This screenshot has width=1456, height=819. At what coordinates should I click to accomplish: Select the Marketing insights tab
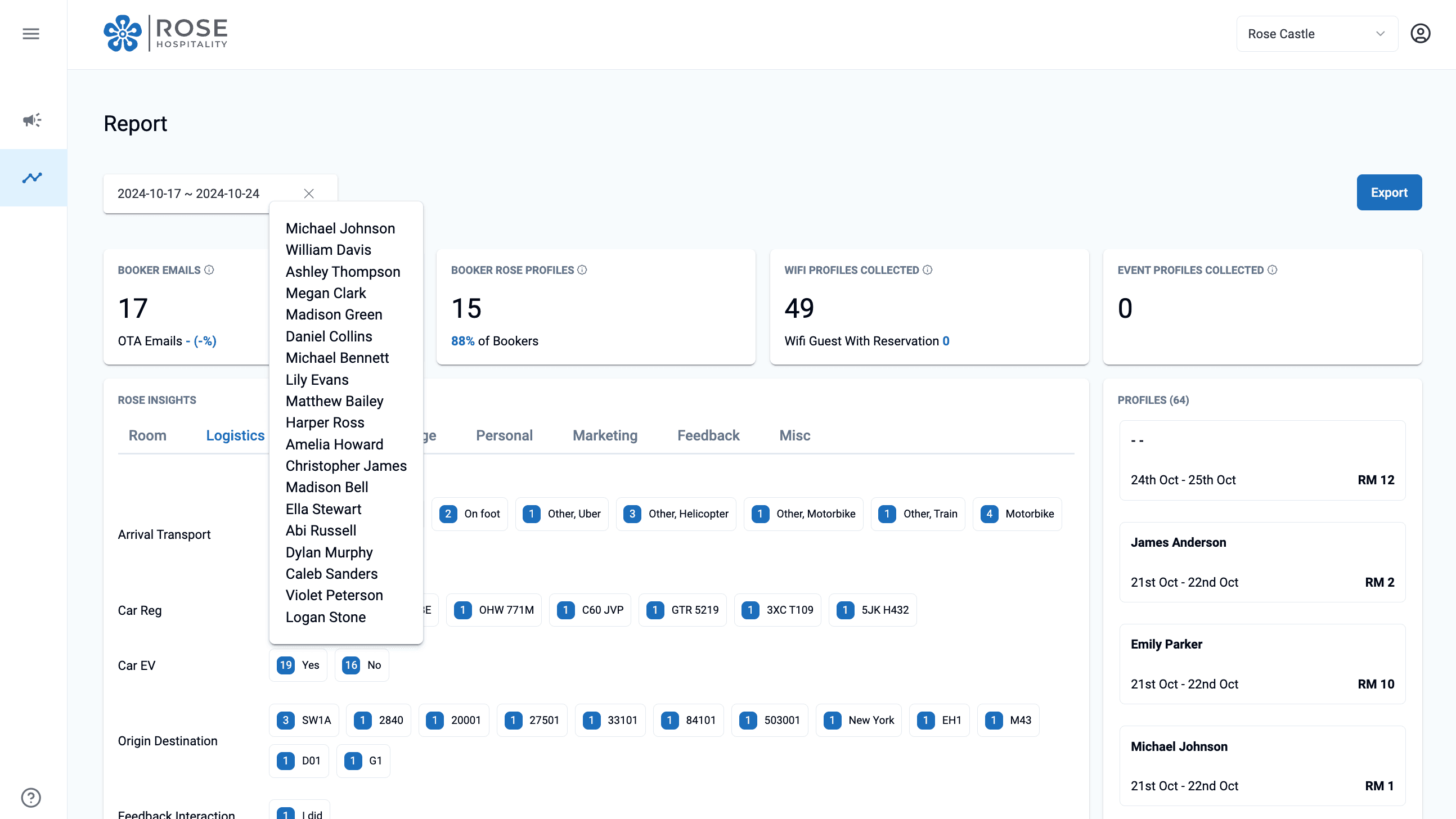605,435
